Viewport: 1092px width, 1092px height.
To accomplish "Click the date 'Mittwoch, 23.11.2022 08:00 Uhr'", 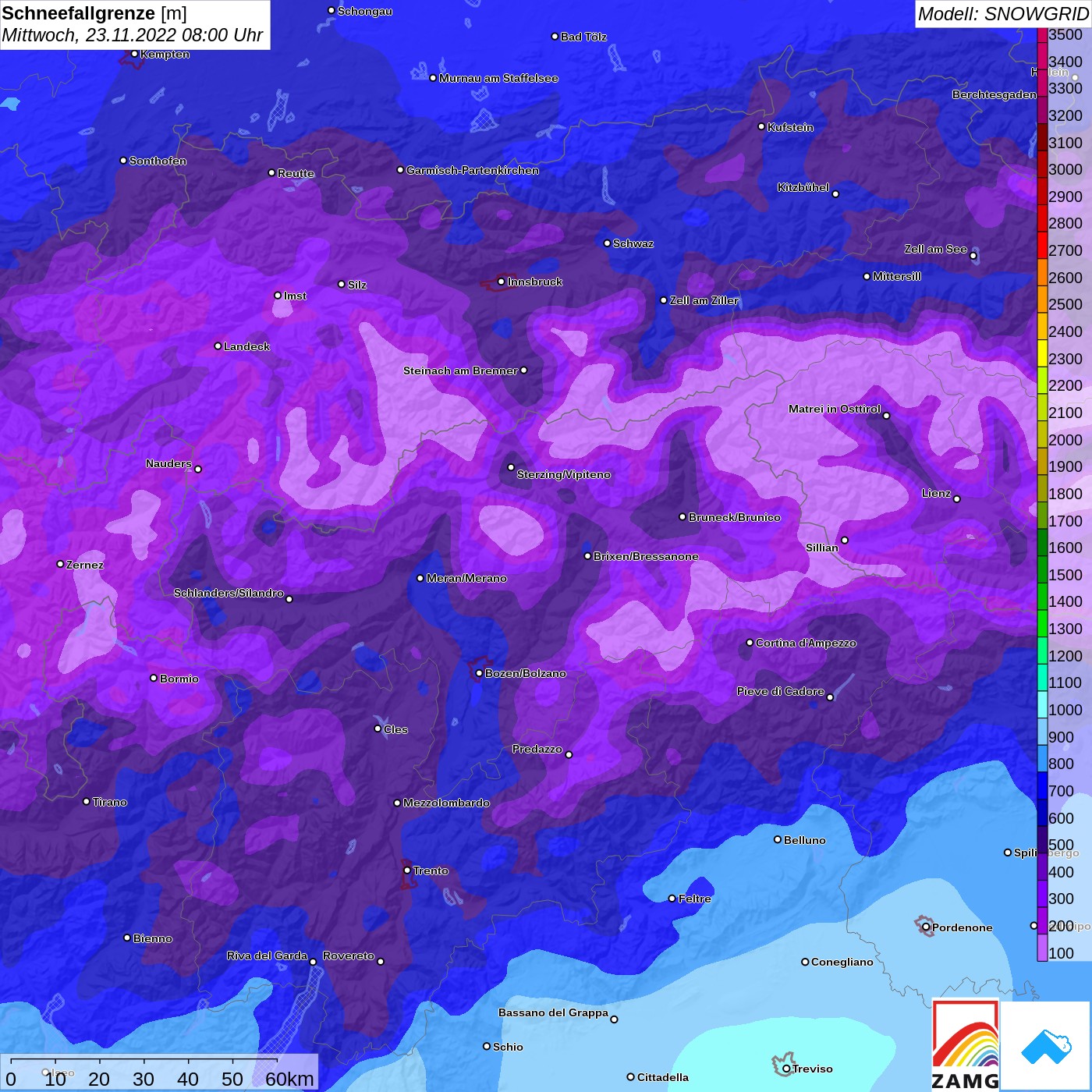I will (133, 35).
